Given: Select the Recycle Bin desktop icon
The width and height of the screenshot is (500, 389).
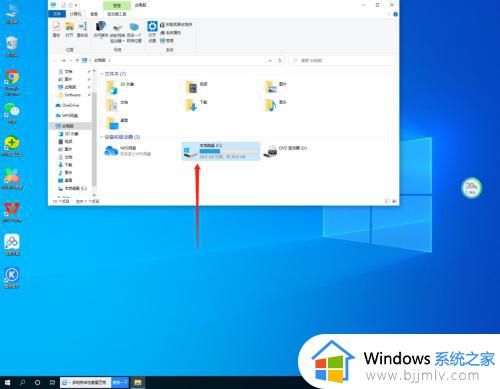Looking at the screenshot, I should (x=12, y=46).
